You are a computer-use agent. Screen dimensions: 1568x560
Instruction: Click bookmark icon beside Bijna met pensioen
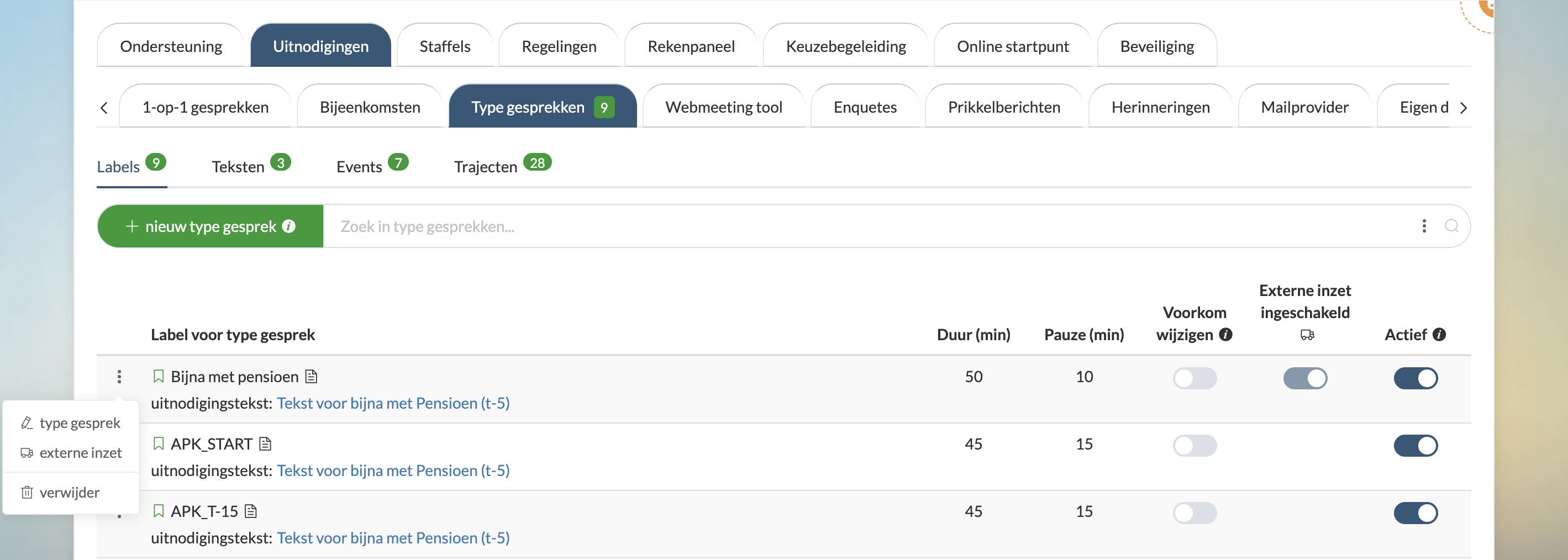click(x=158, y=376)
